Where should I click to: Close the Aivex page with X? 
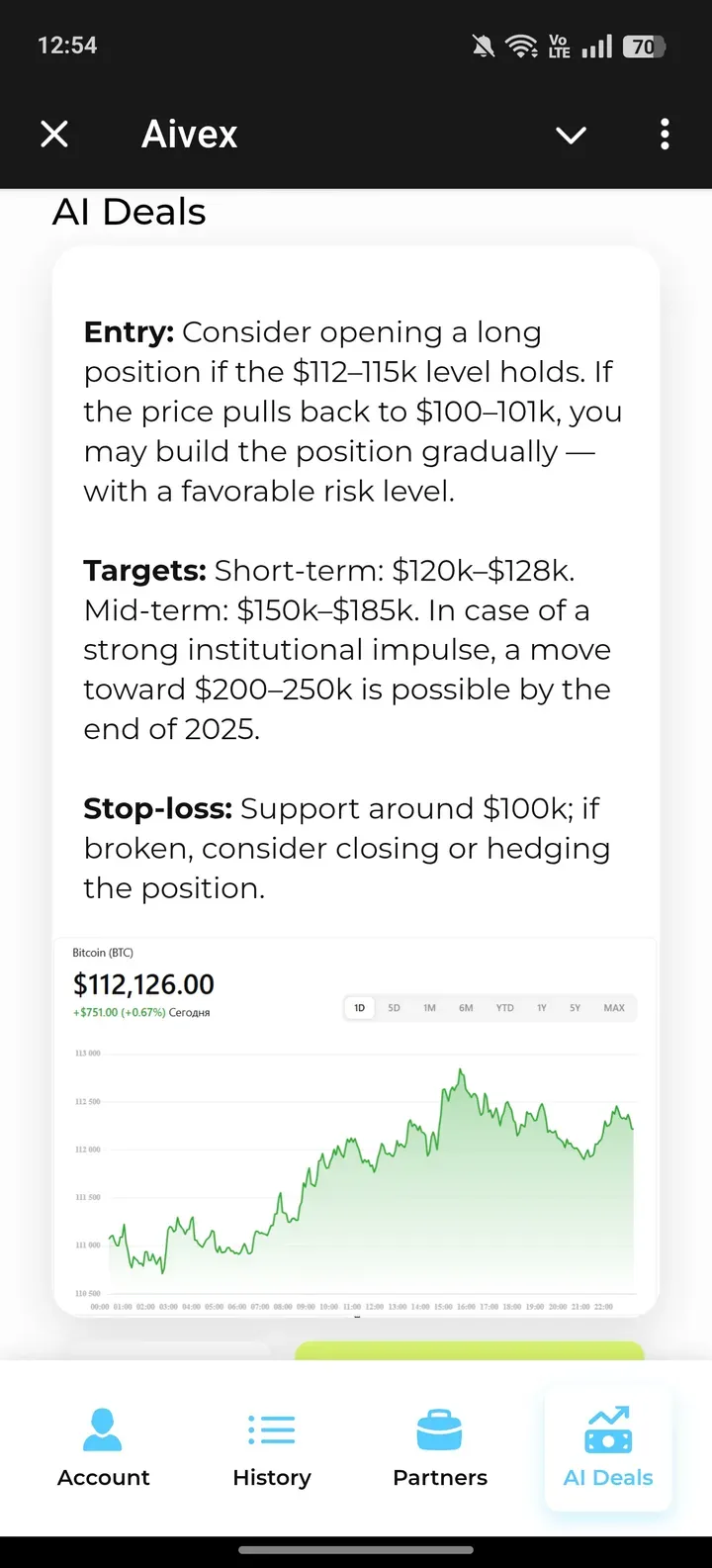click(x=54, y=134)
